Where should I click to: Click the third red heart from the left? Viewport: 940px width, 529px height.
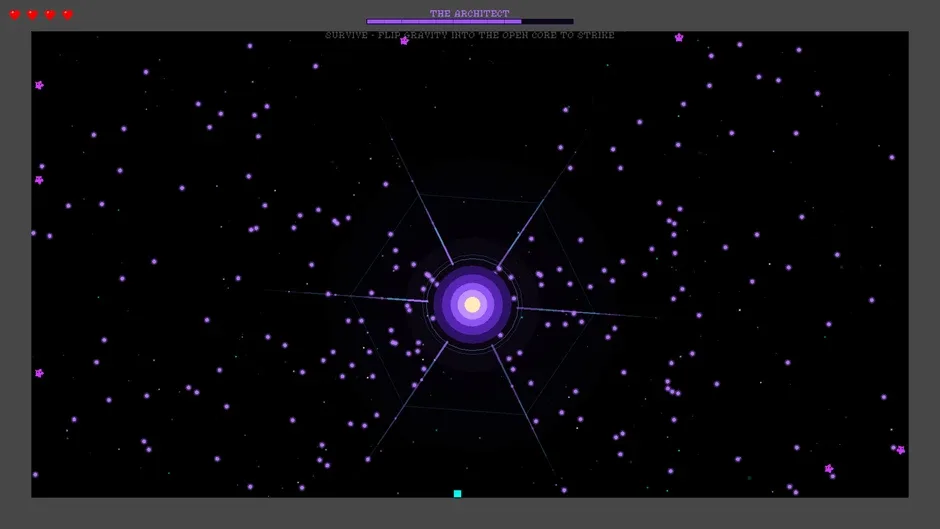click(x=50, y=14)
